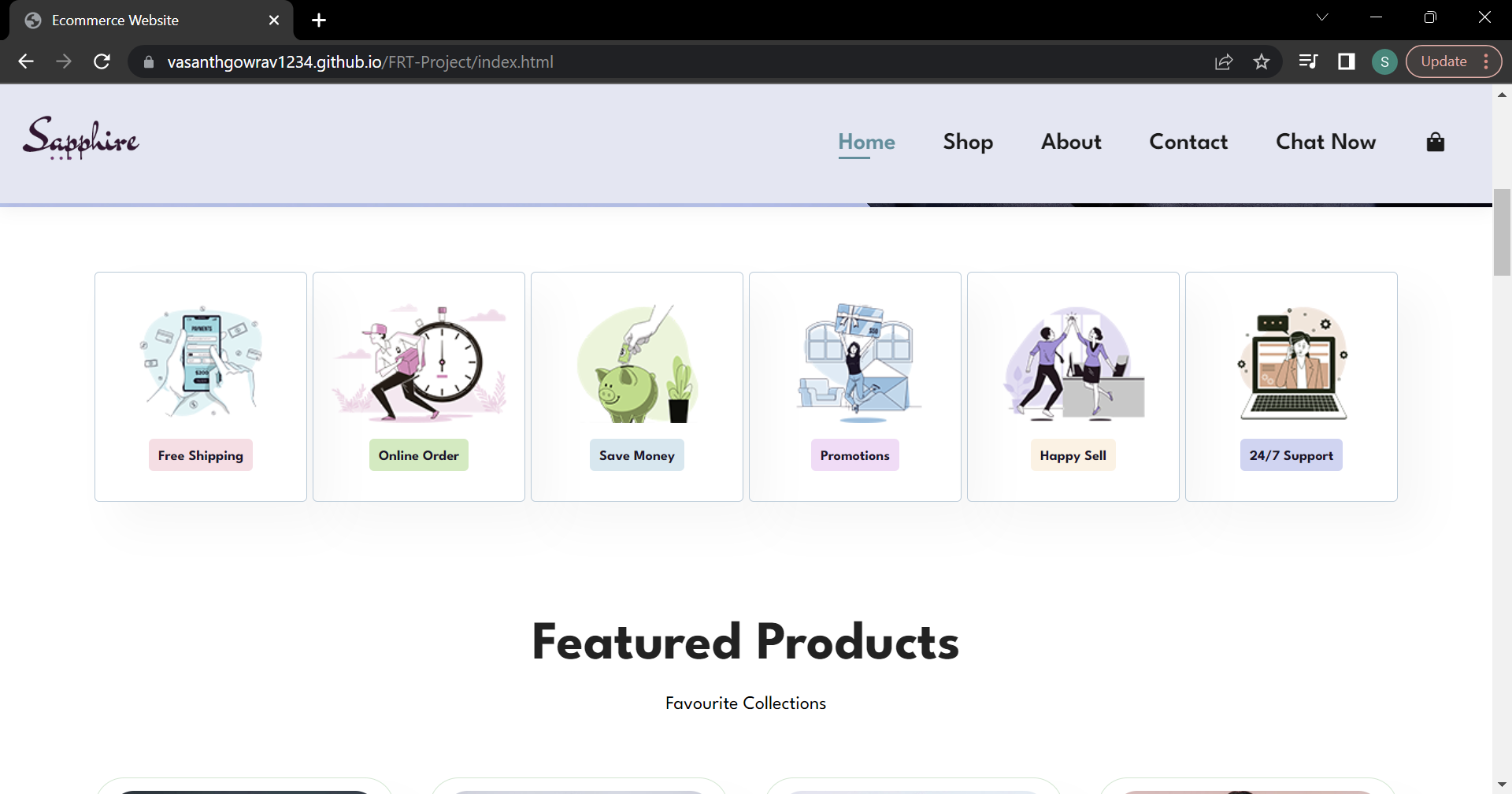The width and height of the screenshot is (1512, 794).
Task: Select Shop in the navigation menu
Action: point(968,142)
